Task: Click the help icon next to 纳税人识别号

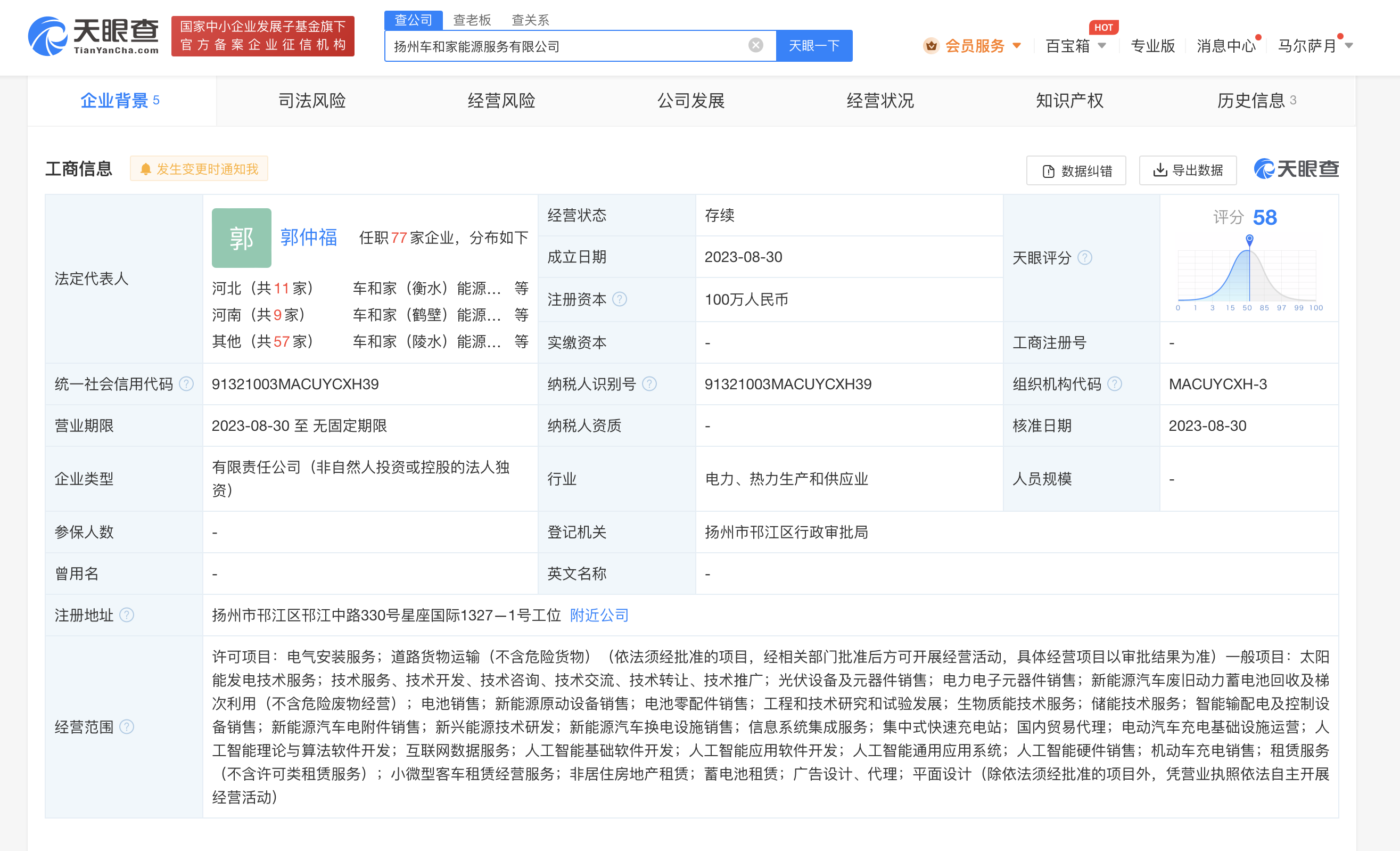Action: [649, 384]
